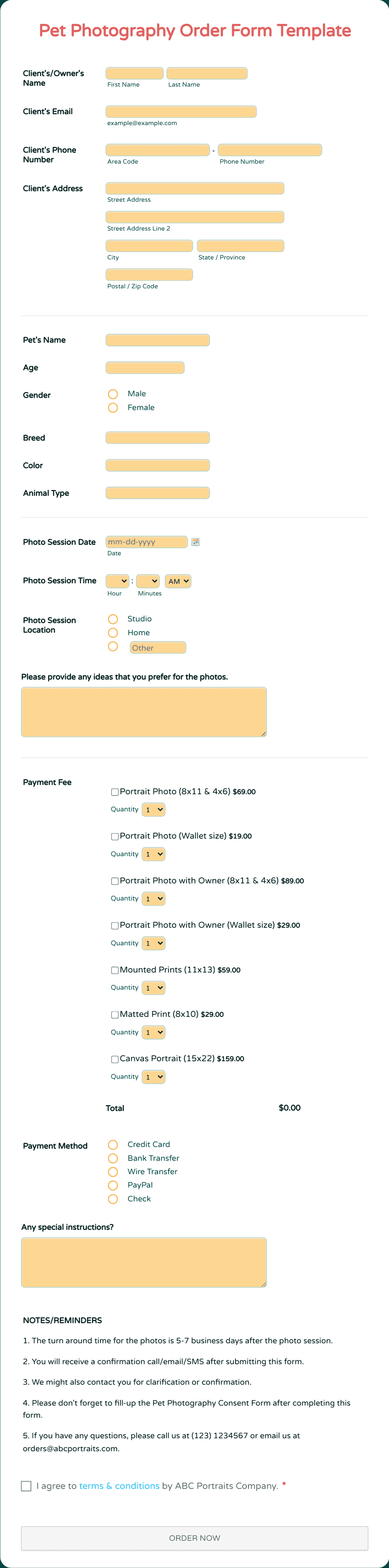Open the AM/PM selector
Image resolution: width=389 pixels, height=1568 pixels.
click(x=178, y=581)
